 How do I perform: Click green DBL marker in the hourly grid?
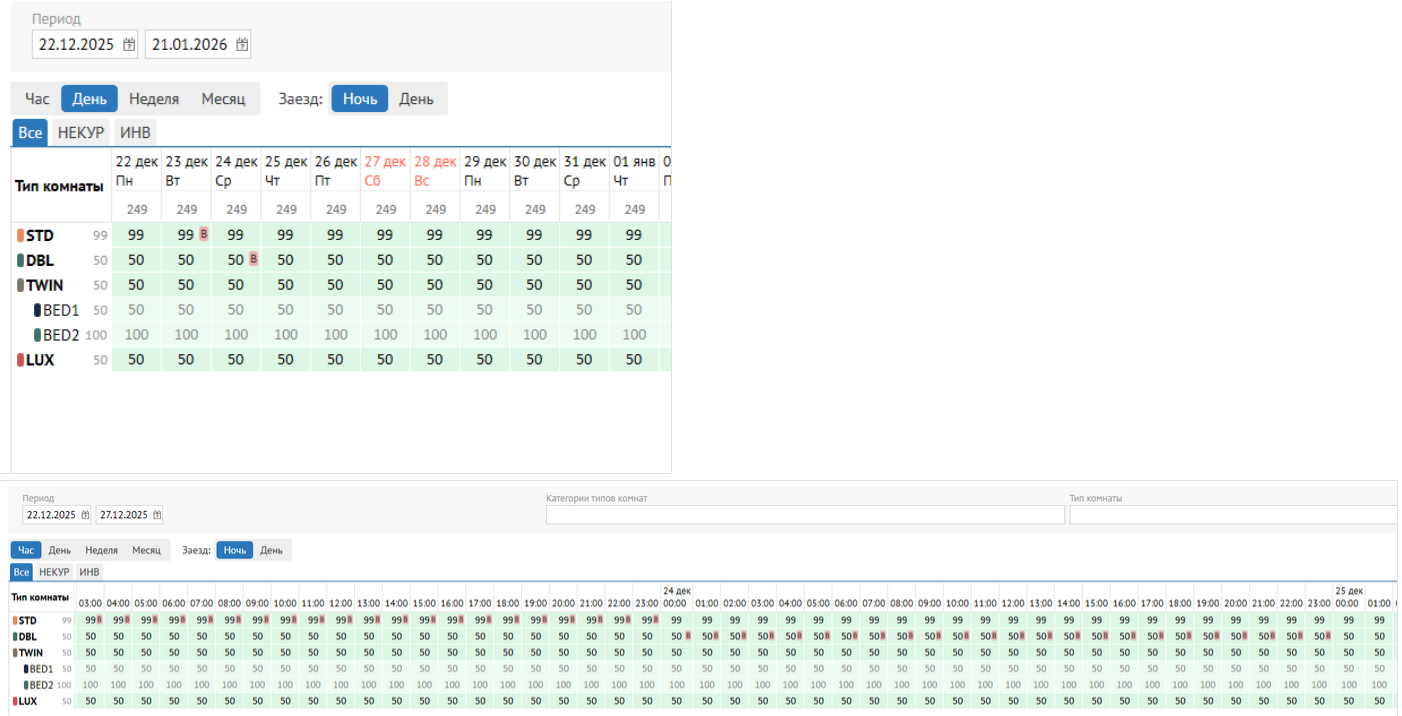pos(14,636)
